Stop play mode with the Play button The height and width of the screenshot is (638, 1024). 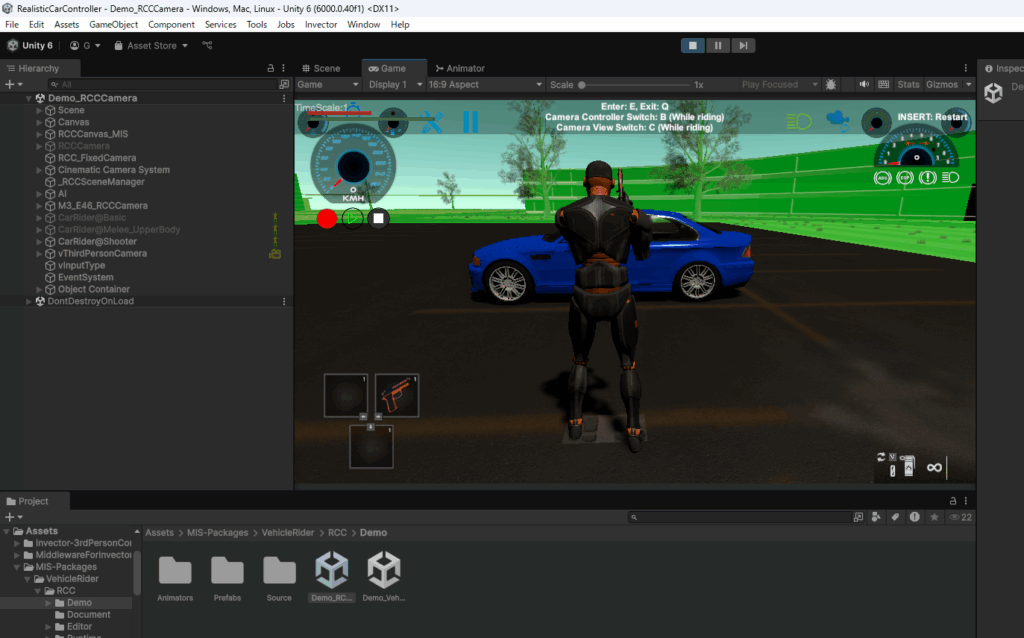693,46
